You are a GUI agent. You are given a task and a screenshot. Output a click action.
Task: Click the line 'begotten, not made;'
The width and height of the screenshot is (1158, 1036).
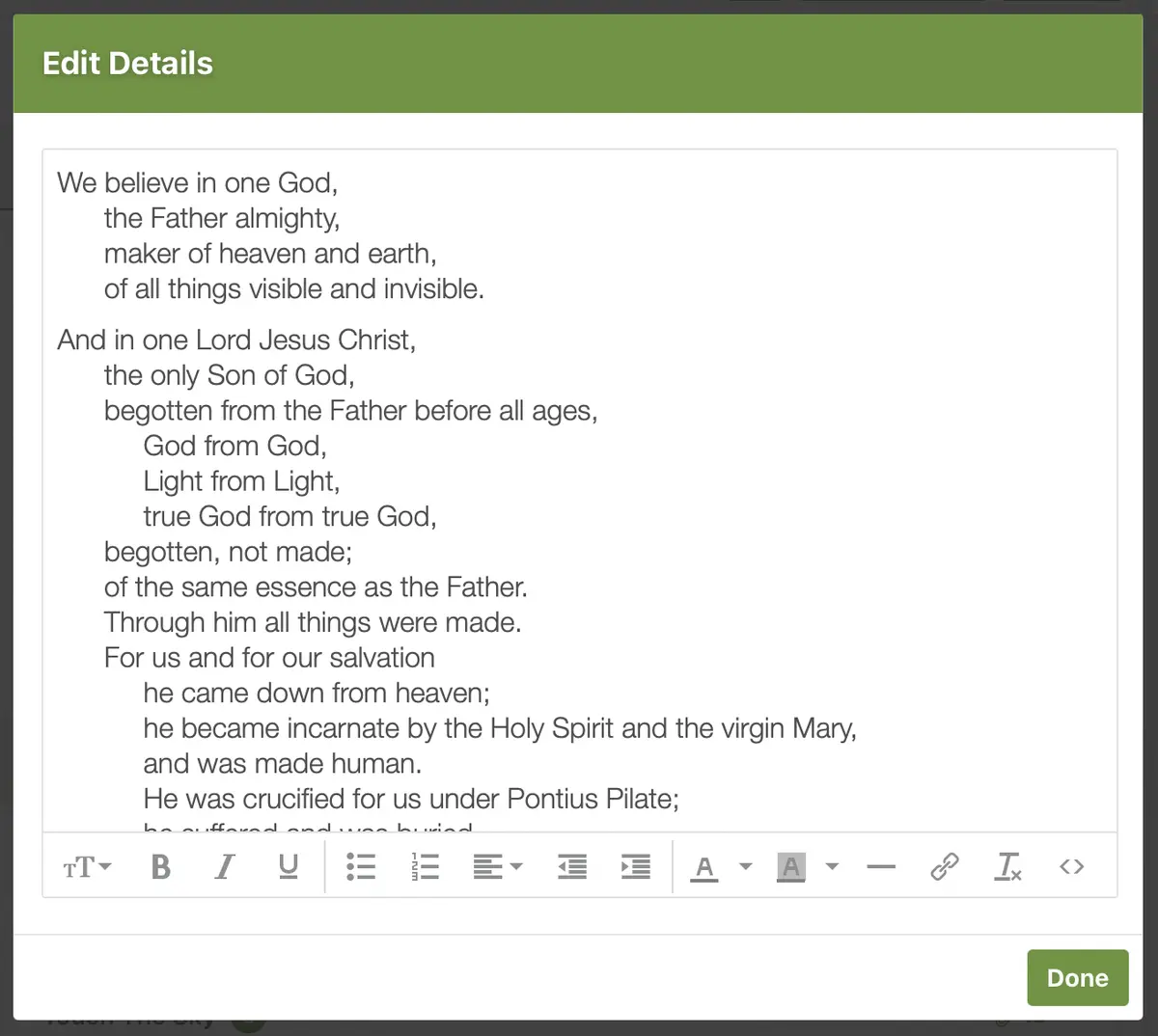(x=229, y=552)
